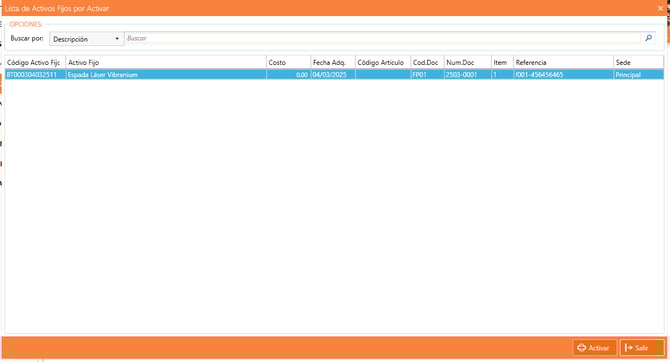The width and height of the screenshot is (670, 362).
Task: Click the Código Artículo column header
Action: click(x=383, y=62)
